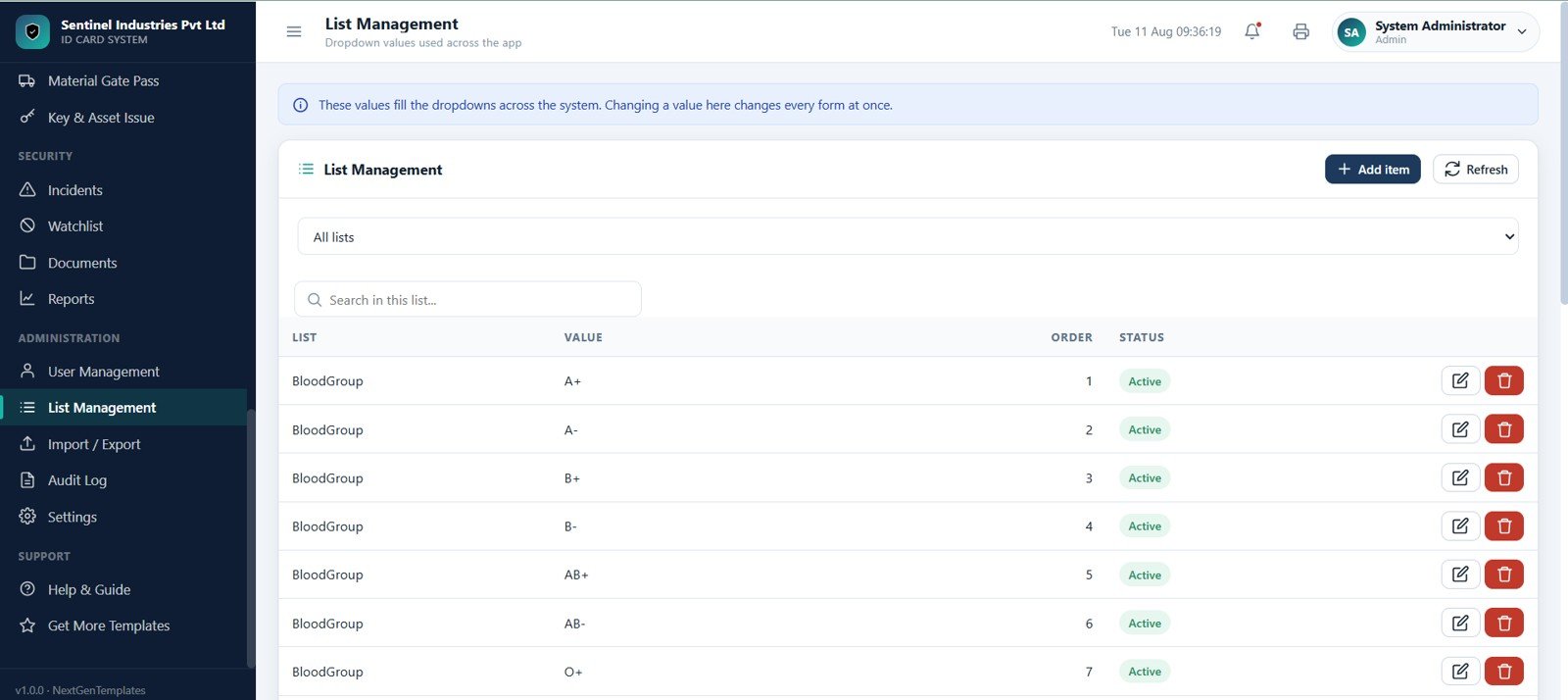
Task: Delete the BloodGroup AB- row
Action: pos(1504,623)
